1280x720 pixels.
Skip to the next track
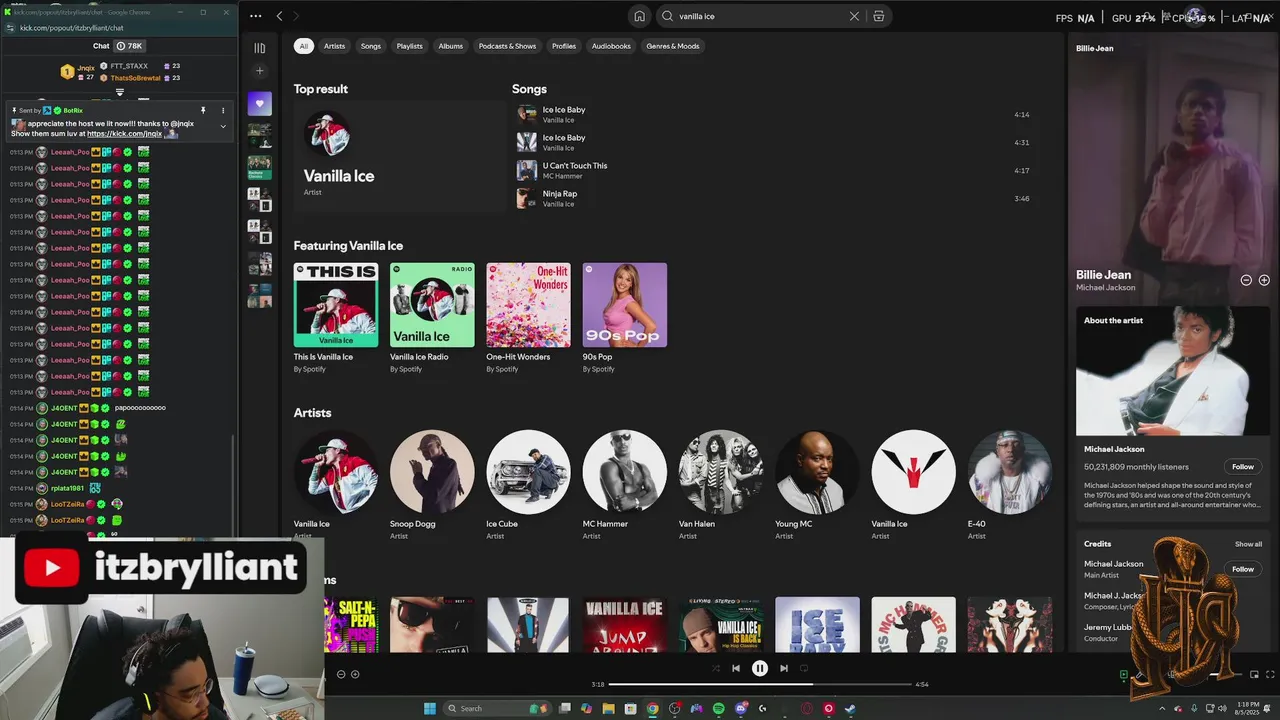click(784, 668)
